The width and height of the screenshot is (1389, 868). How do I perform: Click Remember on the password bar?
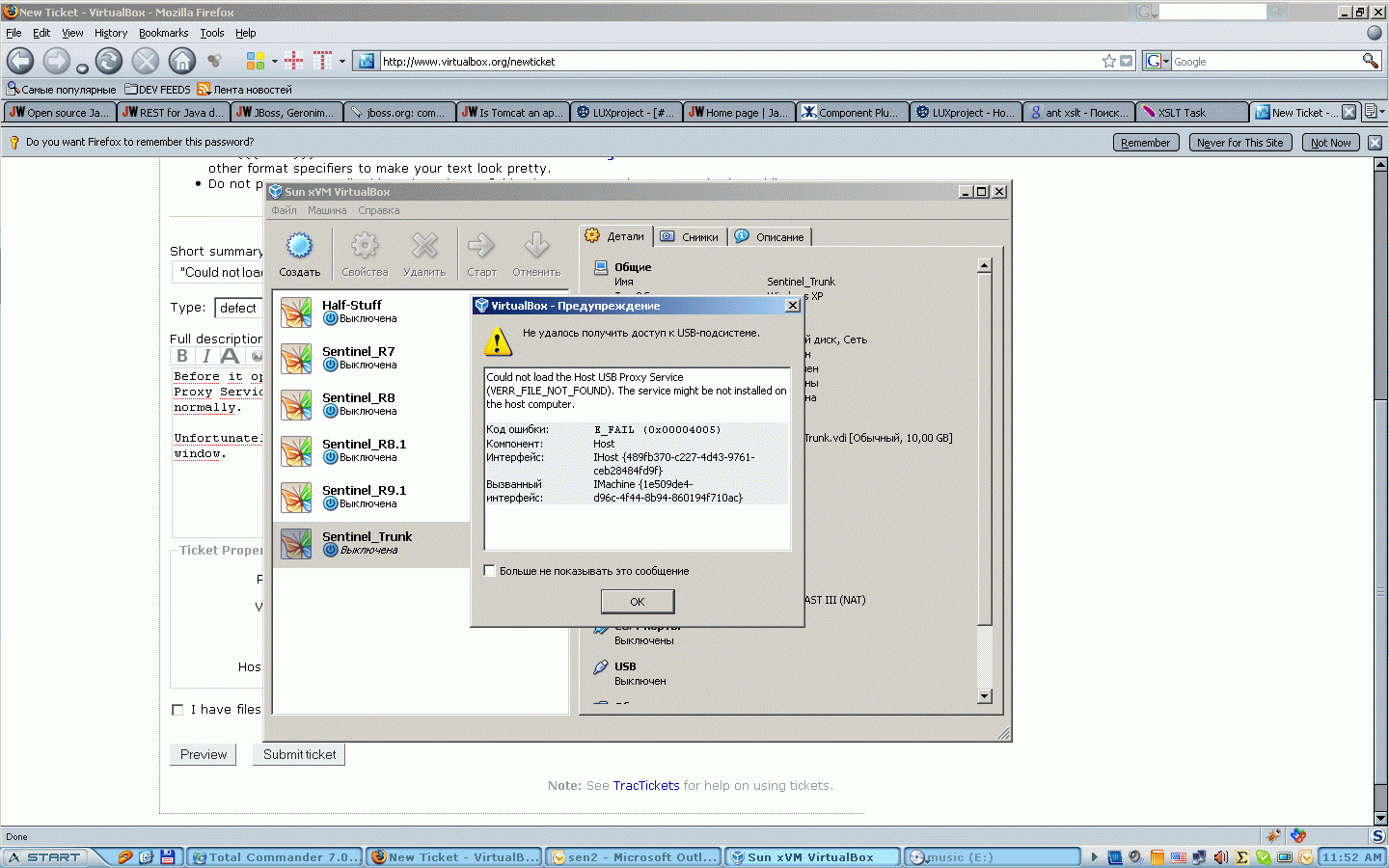[1145, 143]
